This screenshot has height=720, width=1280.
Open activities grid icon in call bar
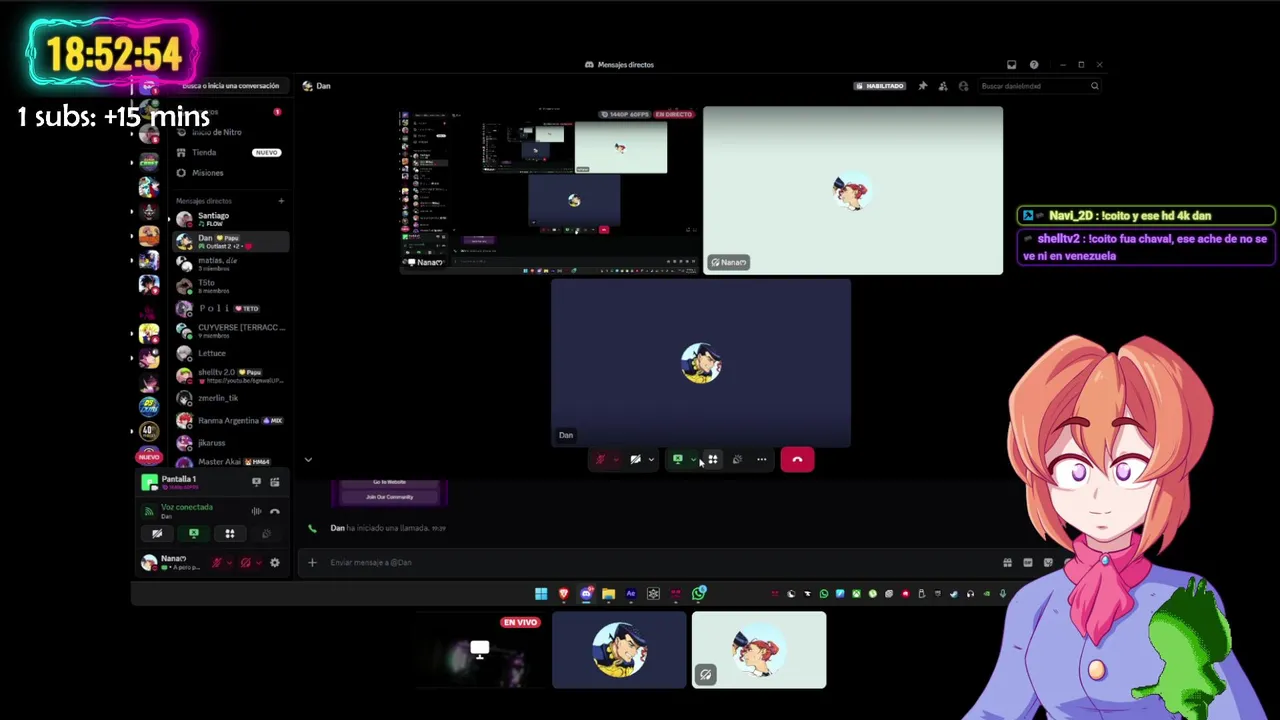point(713,460)
